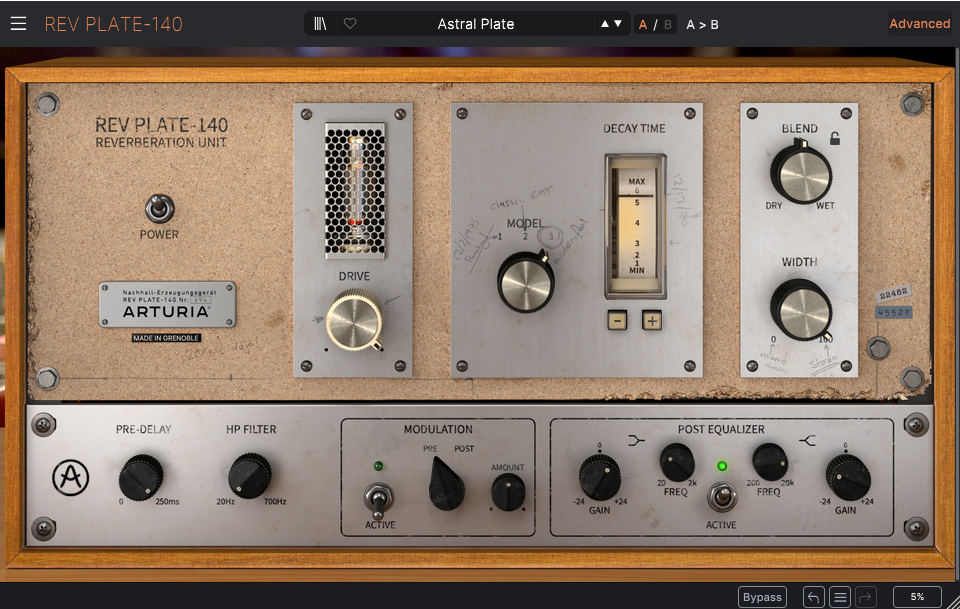960x609 pixels.
Task: Open the Astral Plate preset name dropdown
Action: coord(476,24)
